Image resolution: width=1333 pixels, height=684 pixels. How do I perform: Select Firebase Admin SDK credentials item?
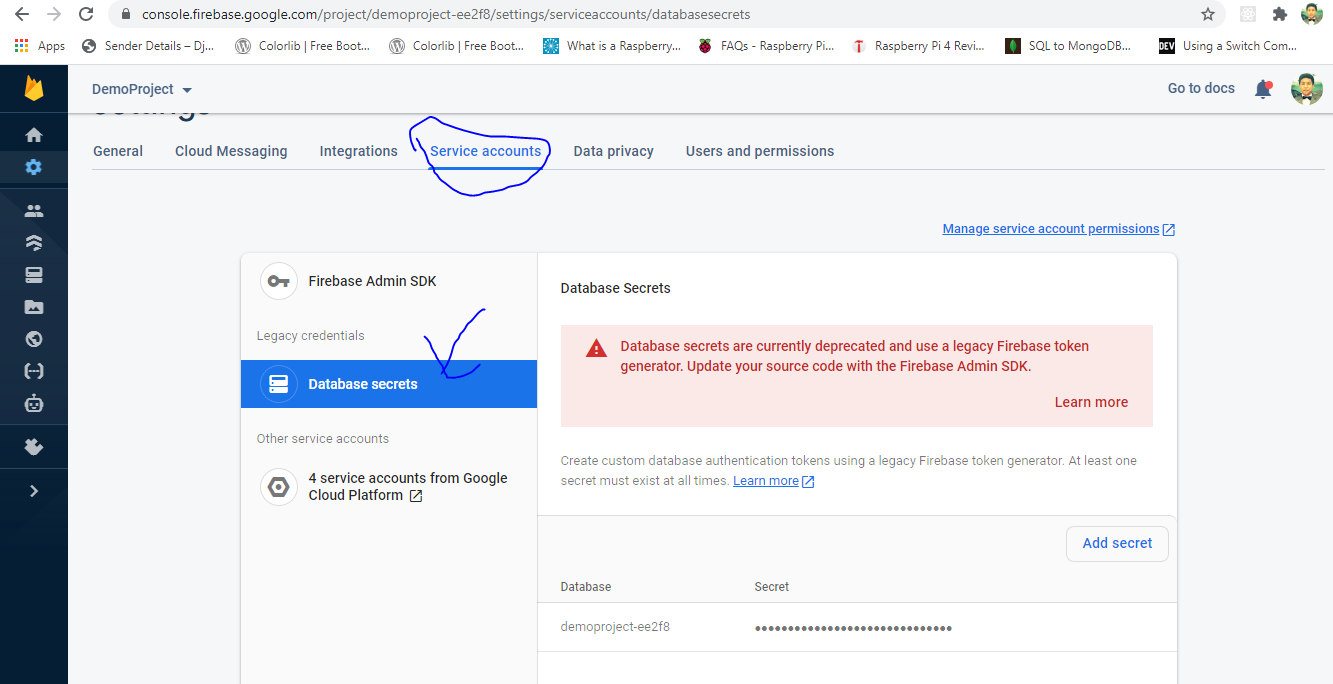[x=372, y=281]
